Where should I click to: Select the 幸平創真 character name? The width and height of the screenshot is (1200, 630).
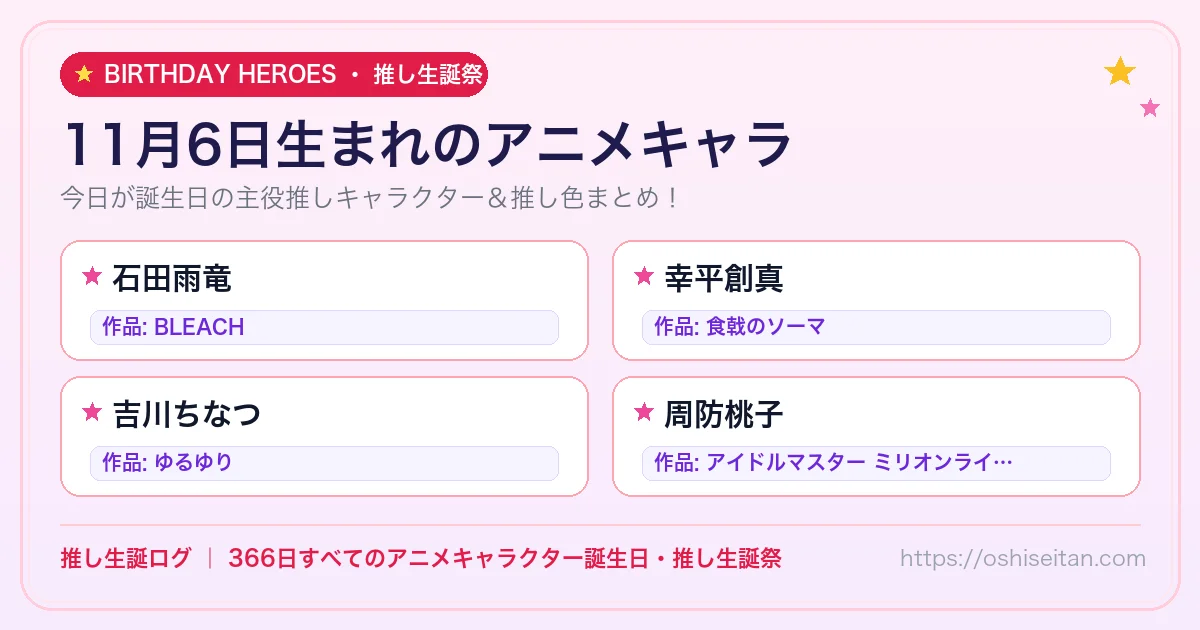coord(724,278)
